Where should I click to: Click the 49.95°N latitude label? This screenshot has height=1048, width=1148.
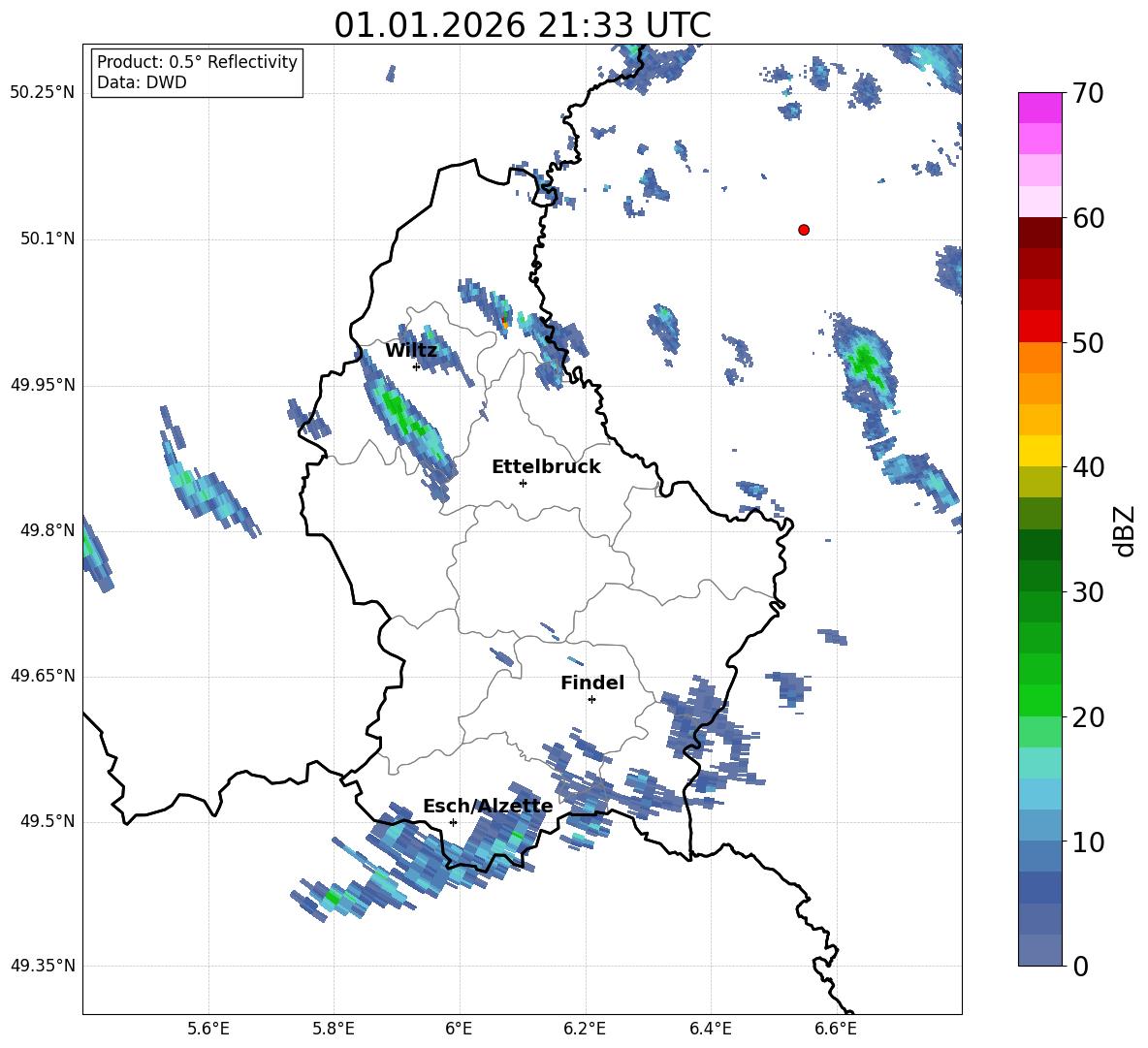[x=43, y=384]
